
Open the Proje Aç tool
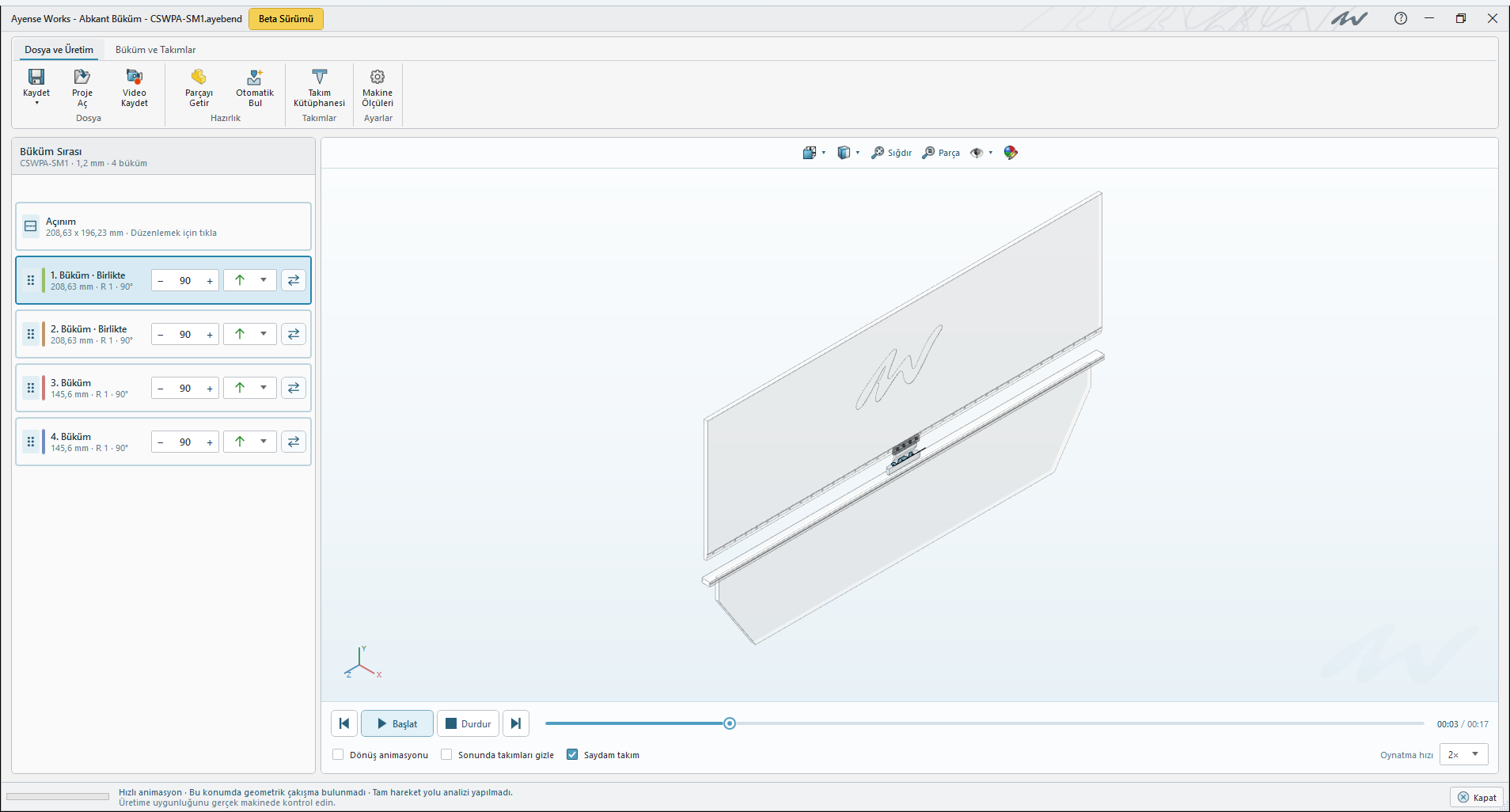coord(82,87)
